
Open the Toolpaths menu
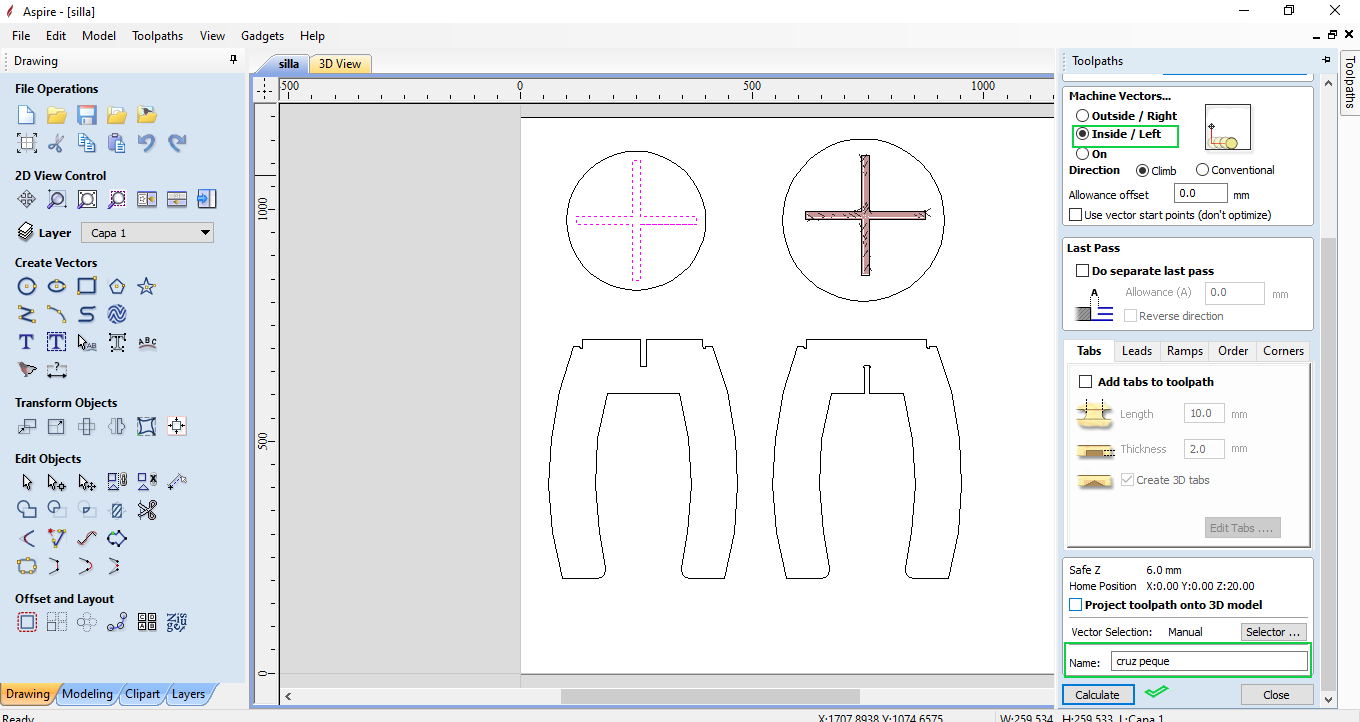tap(158, 35)
